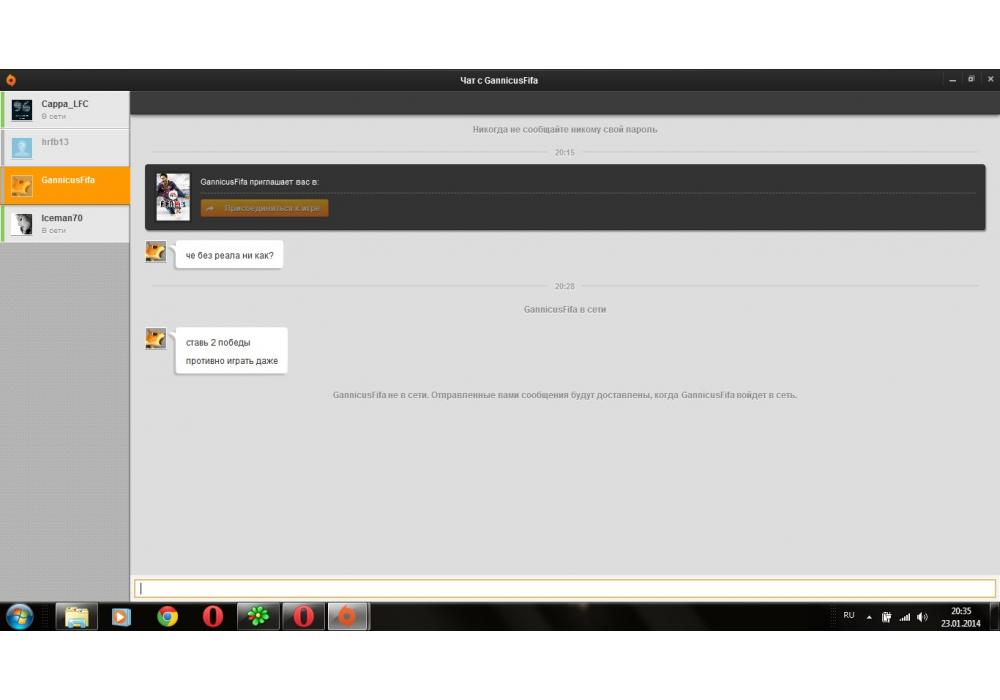Open Google Chrome from taskbar

point(168,617)
